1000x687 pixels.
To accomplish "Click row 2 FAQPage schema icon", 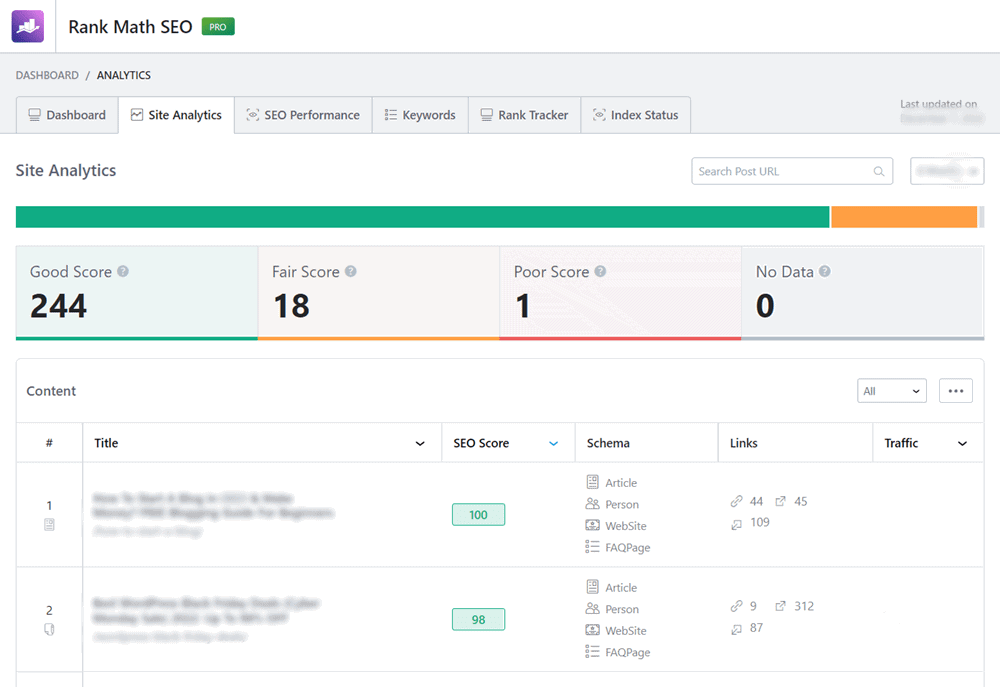I will pyautogui.click(x=592, y=651).
